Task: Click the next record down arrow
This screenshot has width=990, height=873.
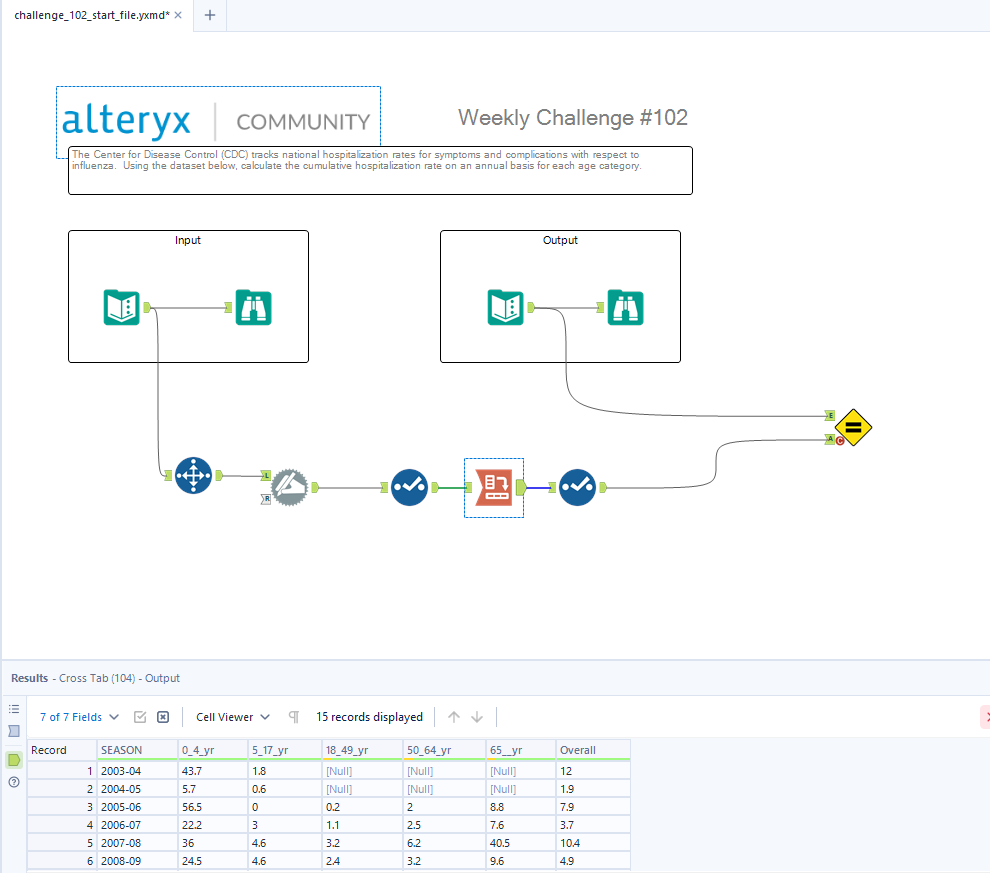Action: coord(477,717)
